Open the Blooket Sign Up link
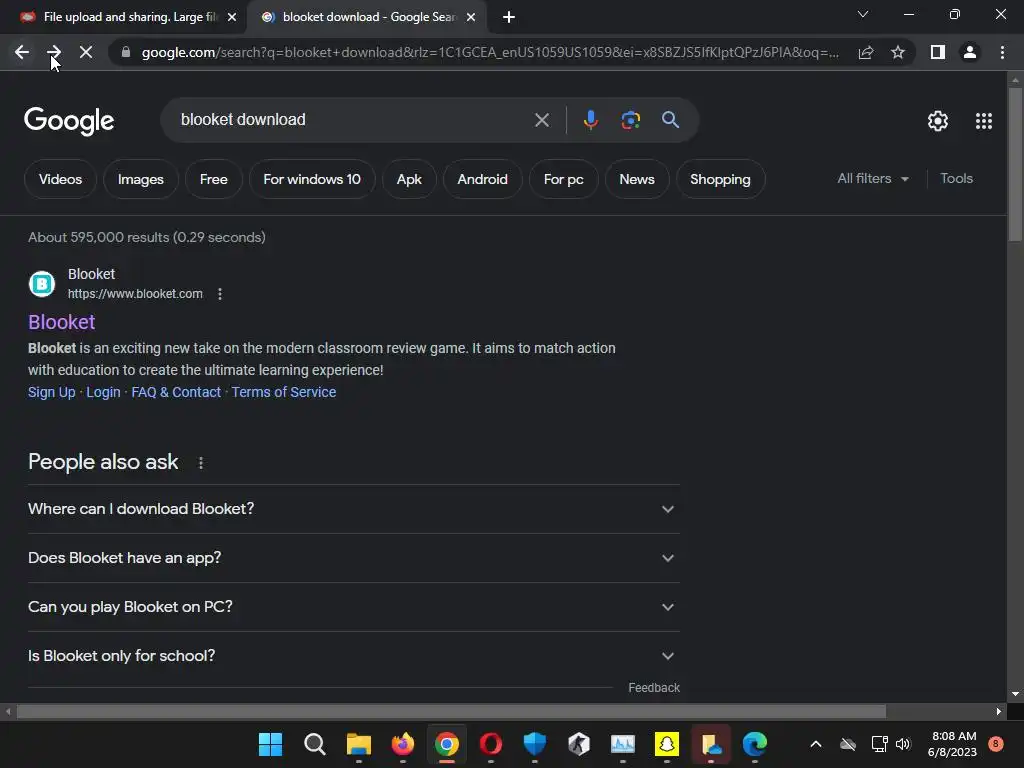The width and height of the screenshot is (1024, 768). pos(52,392)
